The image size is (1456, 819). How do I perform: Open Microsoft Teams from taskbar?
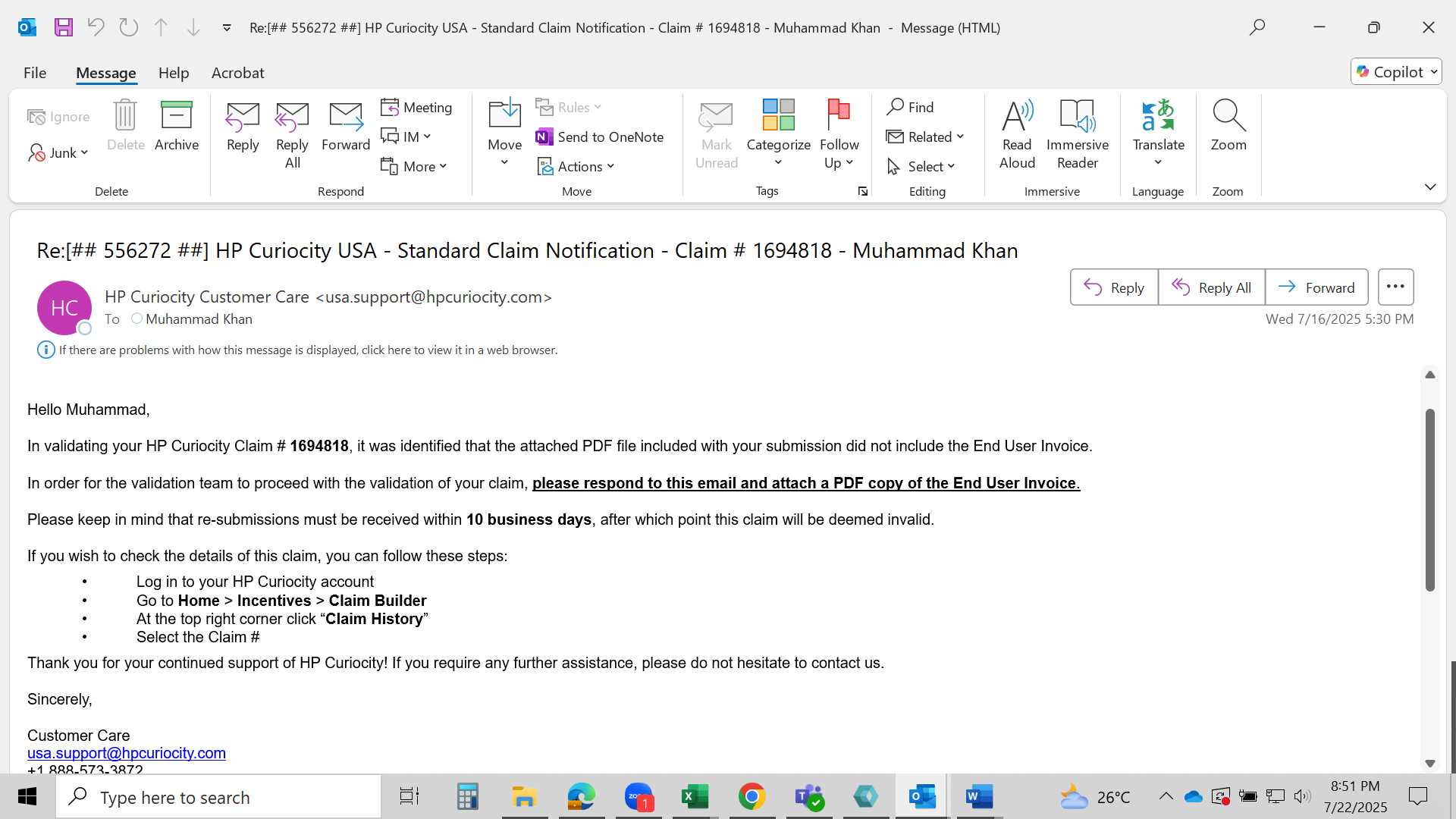point(808,797)
